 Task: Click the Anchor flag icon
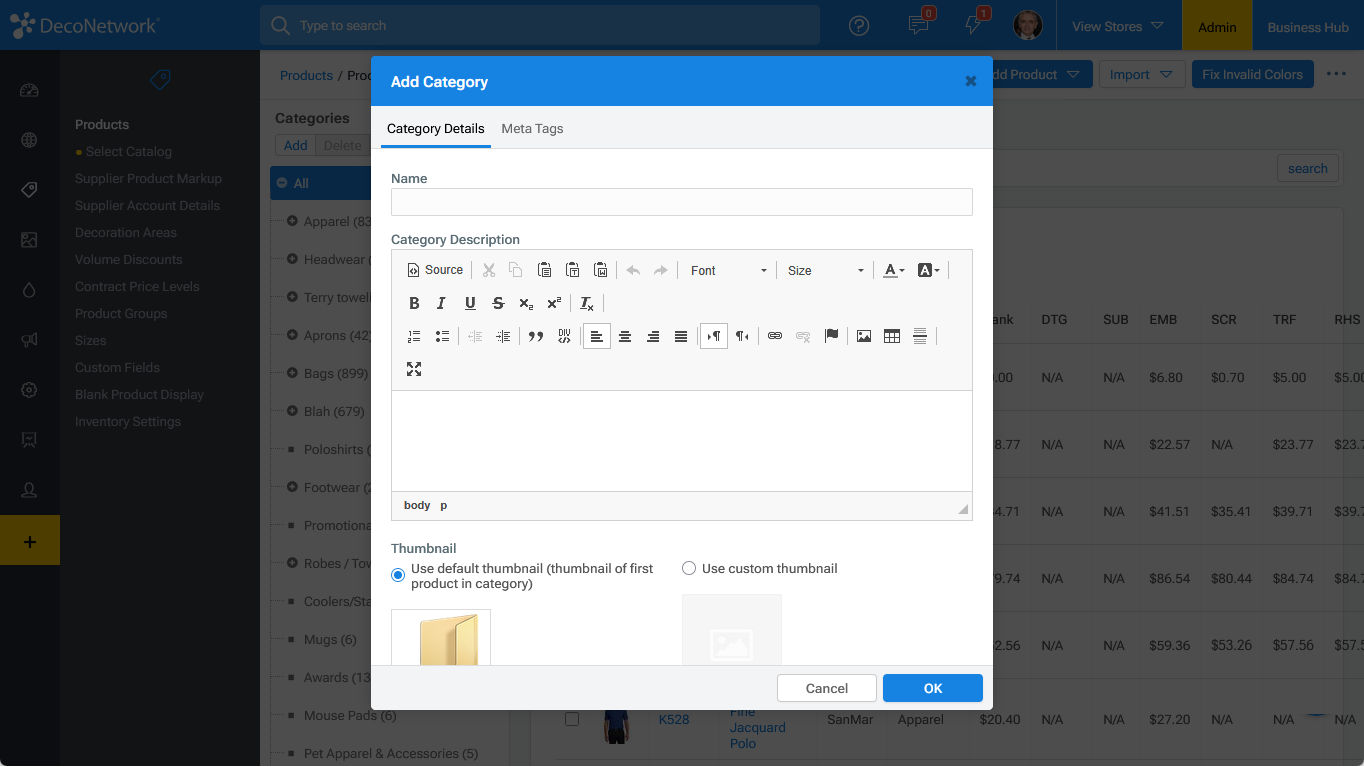(x=831, y=336)
